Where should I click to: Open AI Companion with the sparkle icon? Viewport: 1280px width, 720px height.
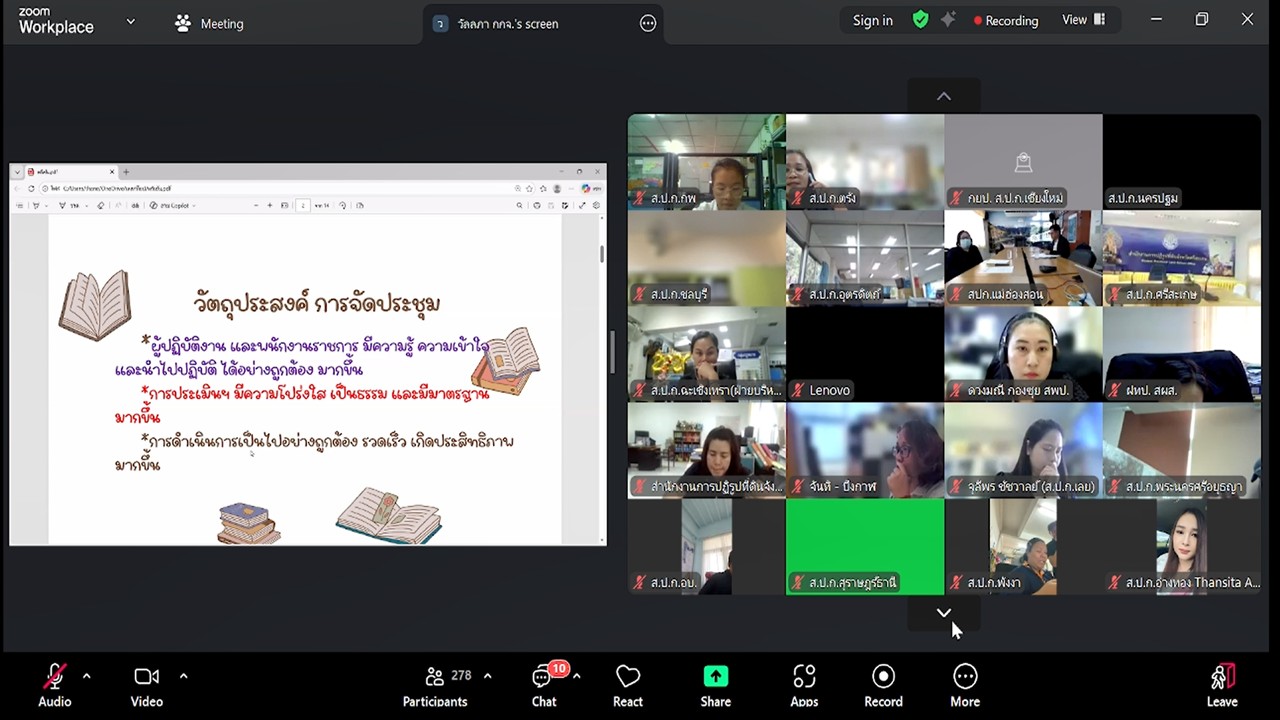tap(947, 19)
